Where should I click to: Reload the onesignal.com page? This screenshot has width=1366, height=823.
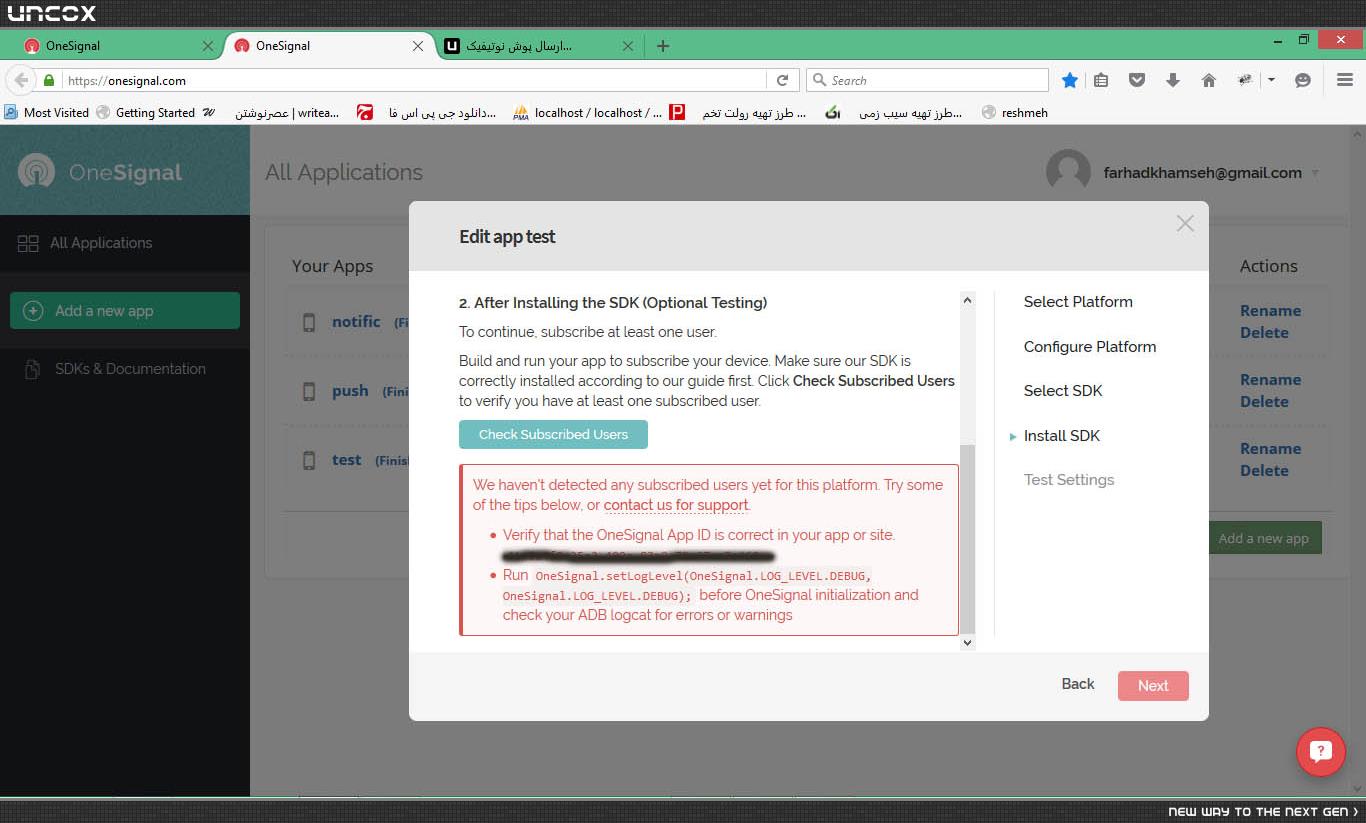click(x=783, y=80)
